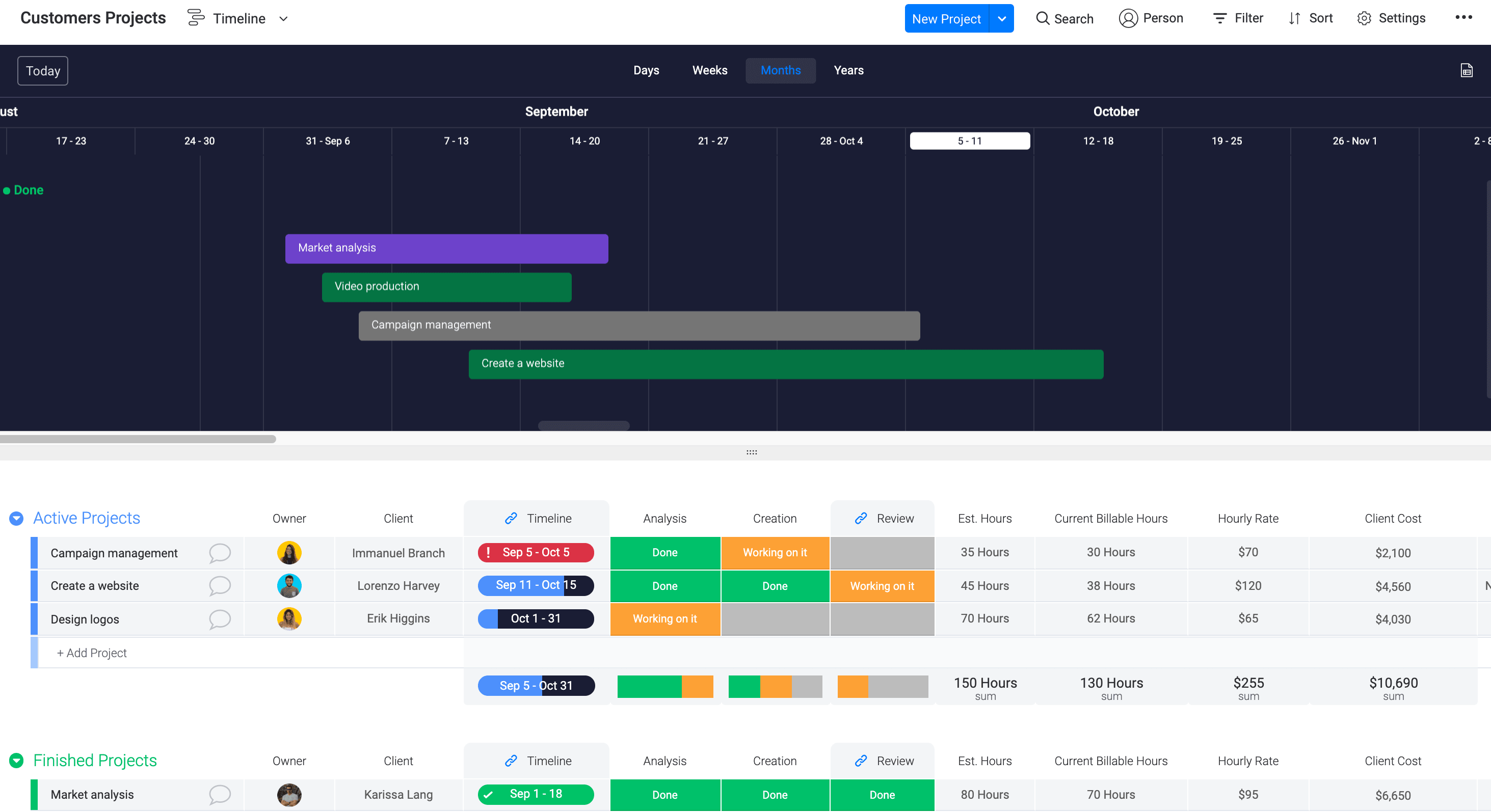Click the Settings gear icon
This screenshot has height=812, width=1491.
tap(1364, 18)
